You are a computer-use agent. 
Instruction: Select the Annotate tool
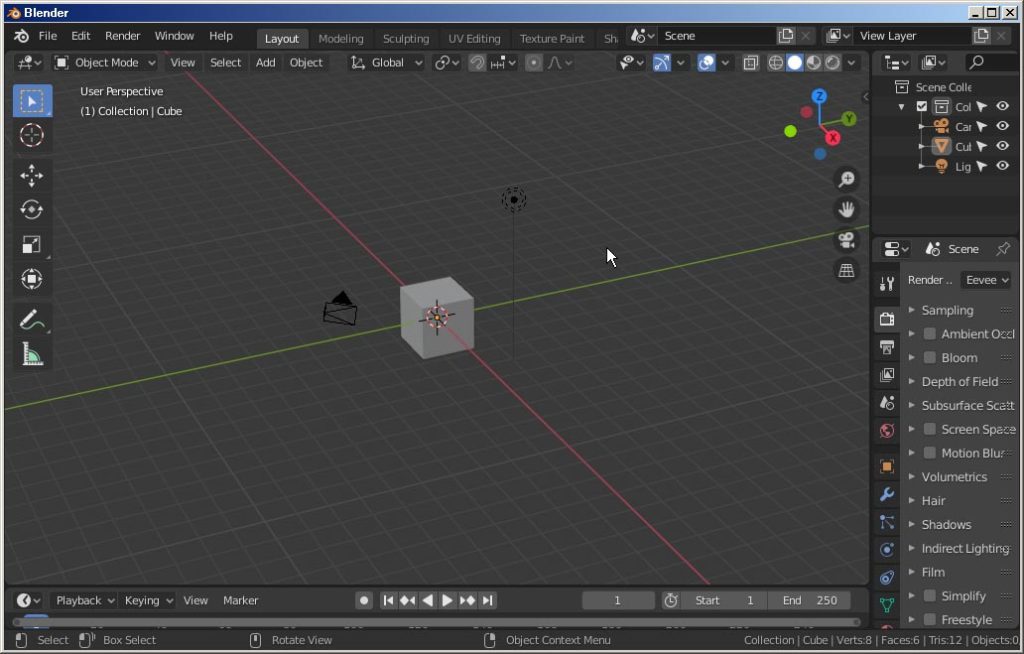coord(31,319)
